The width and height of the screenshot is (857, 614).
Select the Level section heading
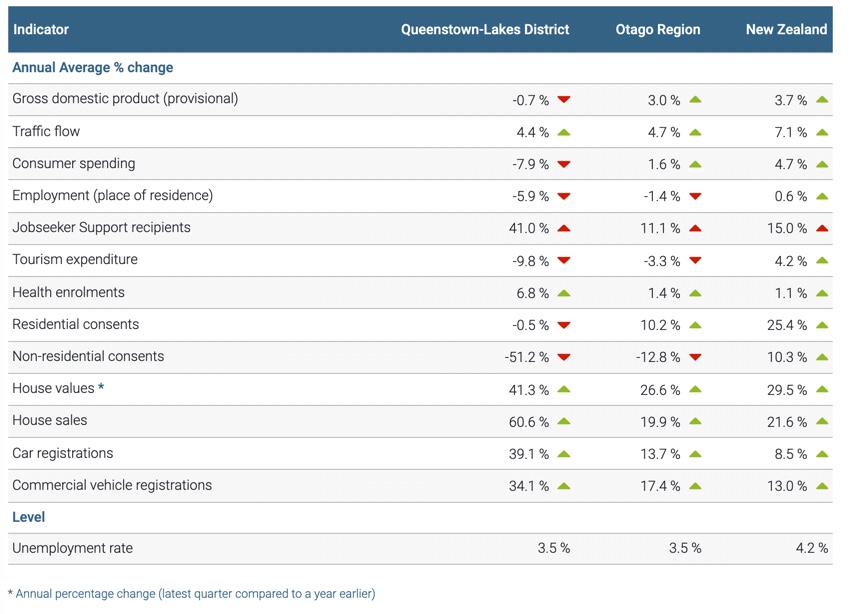coord(28,517)
